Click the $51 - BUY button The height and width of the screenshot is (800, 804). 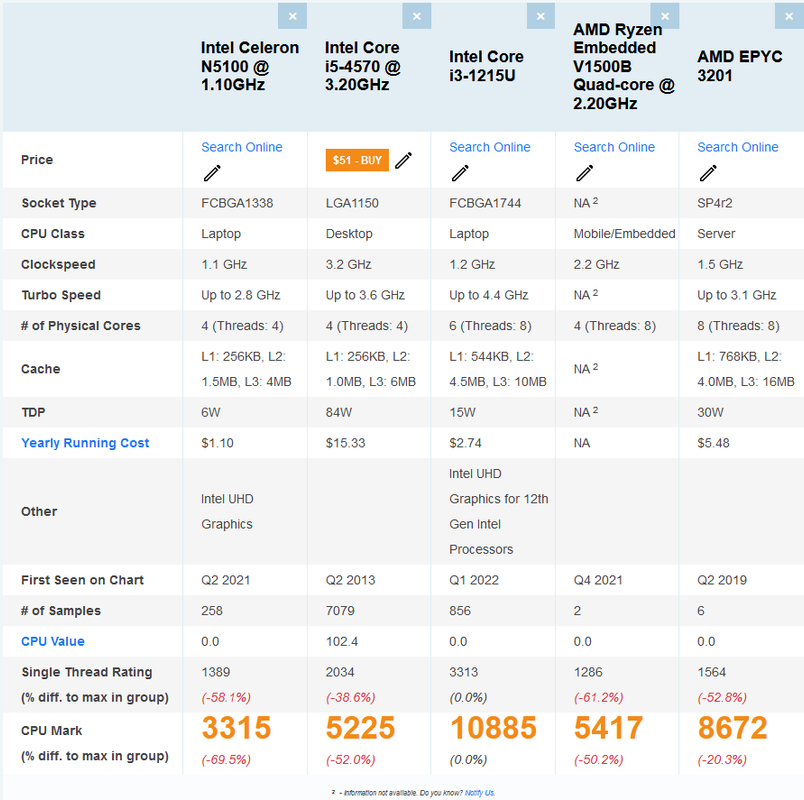[357, 160]
